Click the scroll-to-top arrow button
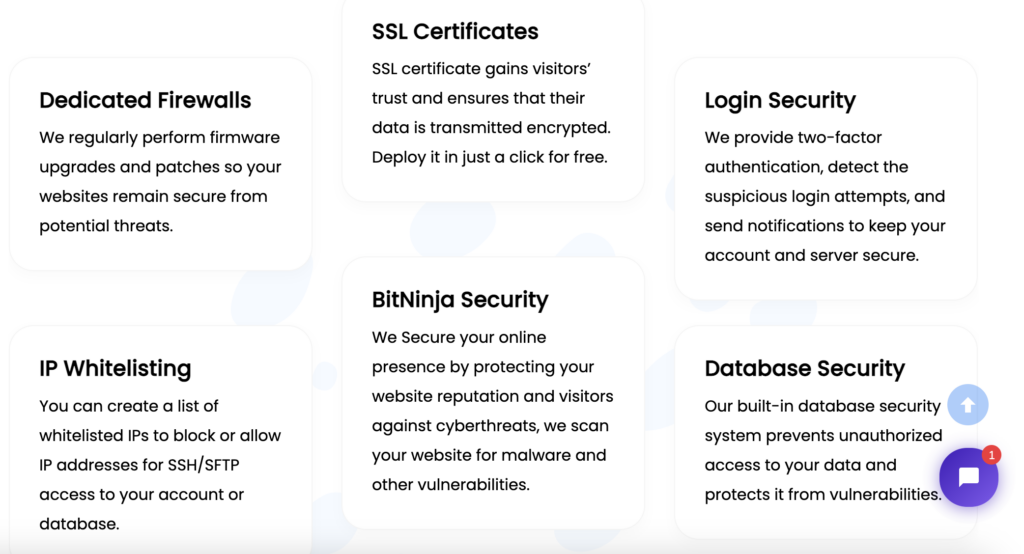The image size is (1024, 554). pyautogui.click(x=968, y=405)
